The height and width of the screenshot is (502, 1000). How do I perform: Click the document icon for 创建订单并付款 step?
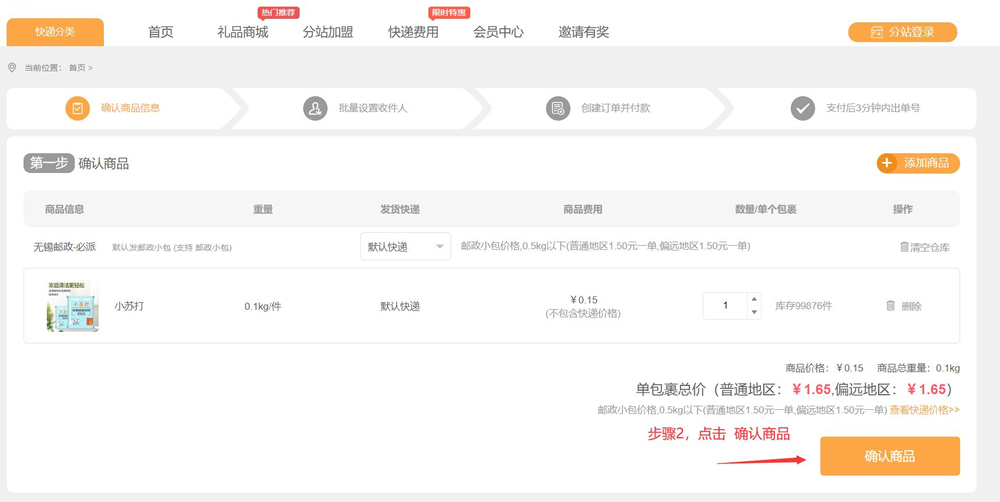(x=558, y=108)
